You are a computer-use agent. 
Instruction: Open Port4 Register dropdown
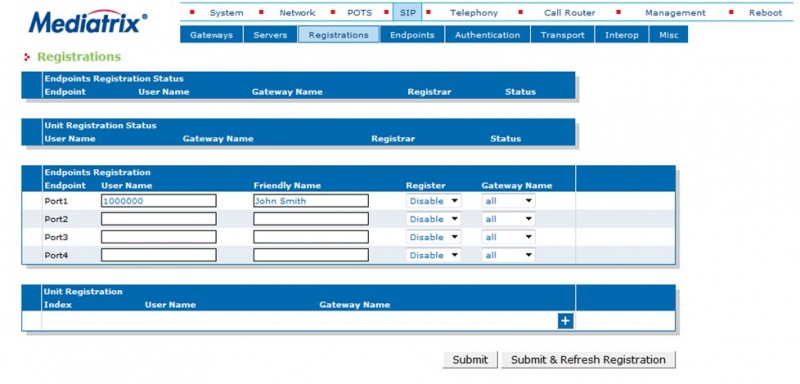pyautogui.click(x=433, y=255)
